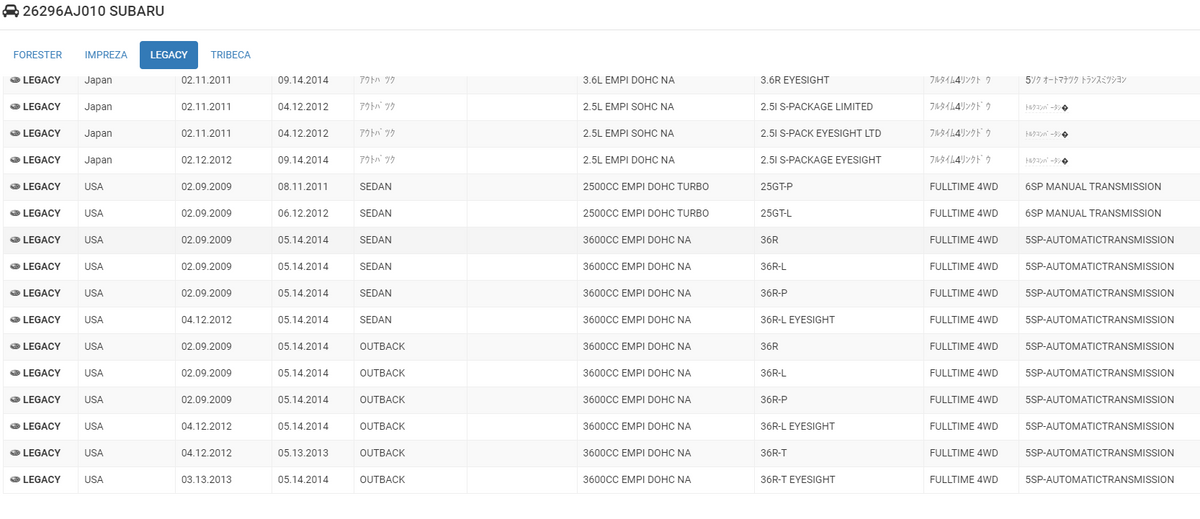Click the LEGACY label in the 25GT-P row

pyautogui.click(x=42, y=187)
